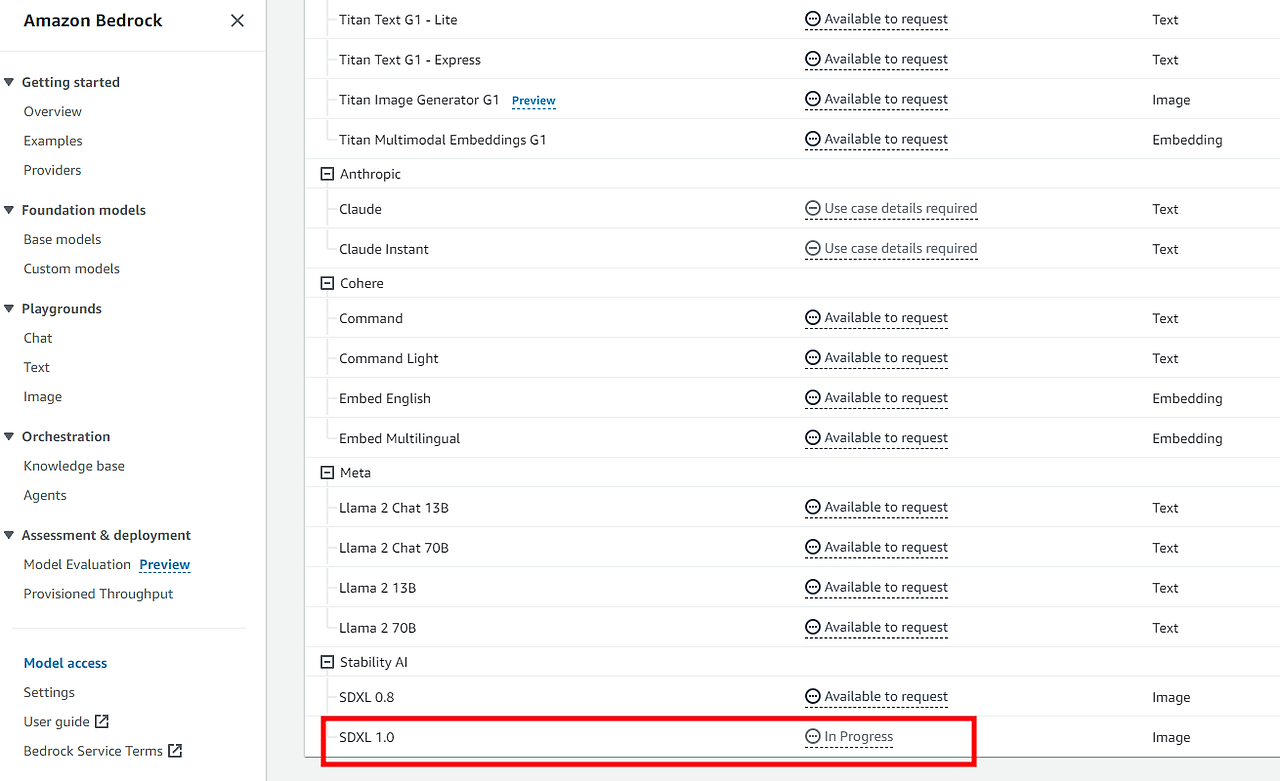Click Use case details required for Claude

[x=901, y=209]
